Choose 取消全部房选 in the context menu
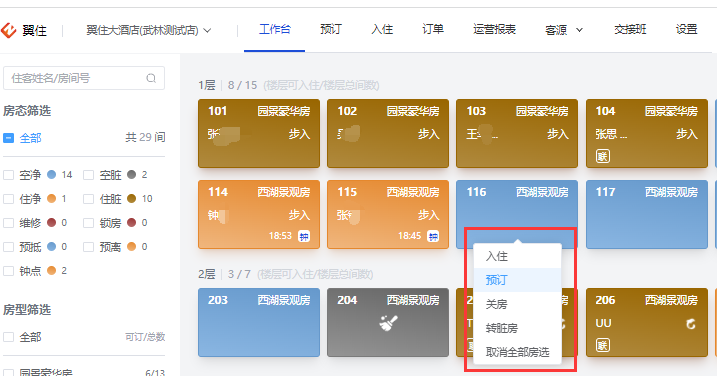The height and width of the screenshot is (376, 717). point(517,352)
